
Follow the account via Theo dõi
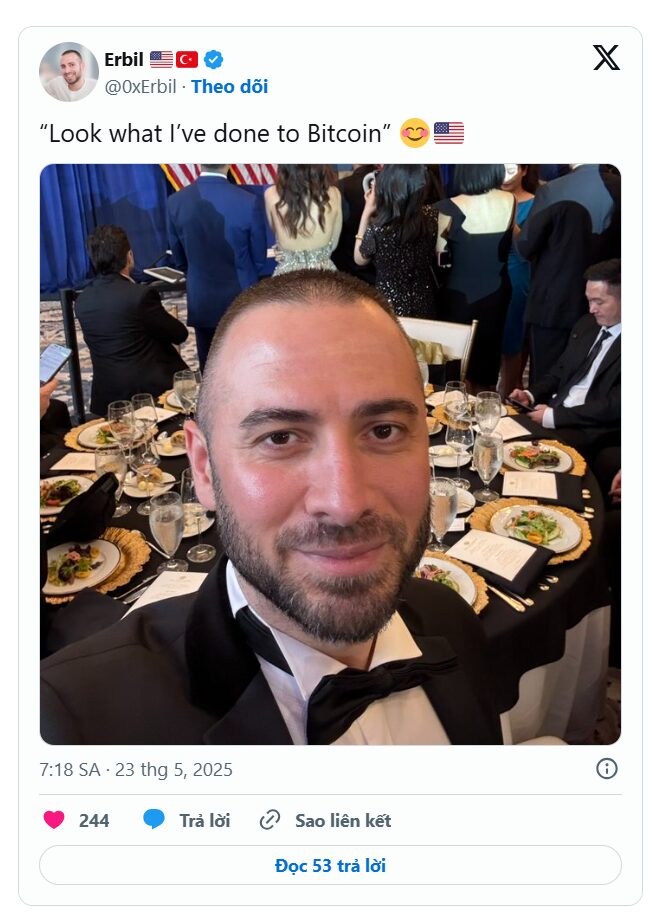click(x=229, y=87)
